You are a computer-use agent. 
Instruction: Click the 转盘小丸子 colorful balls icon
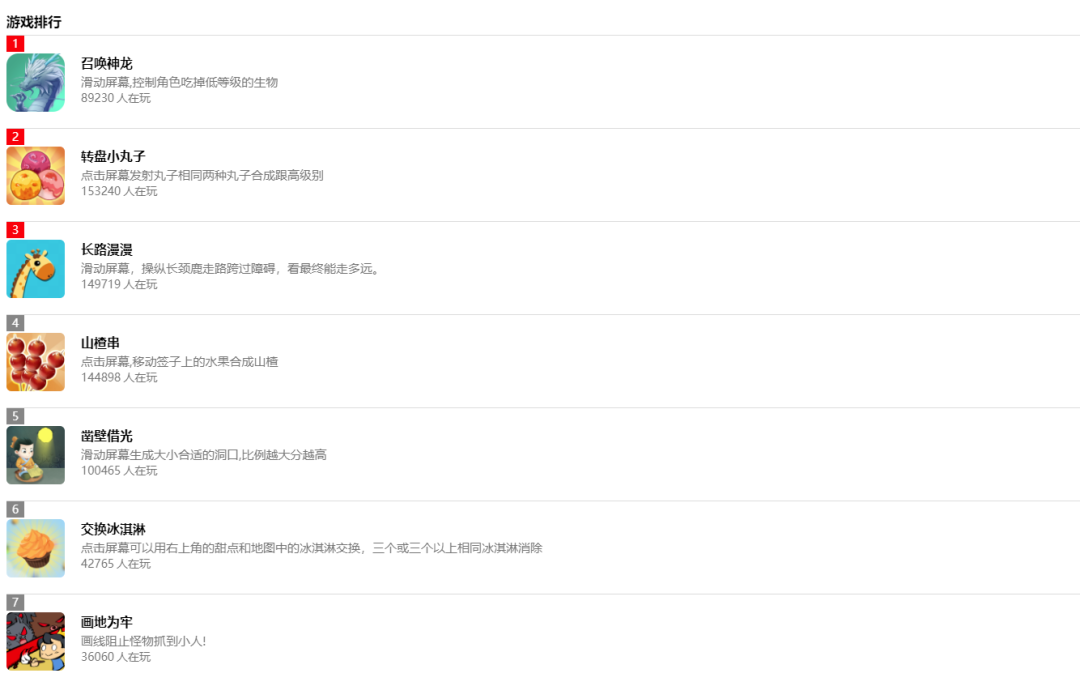point(36,176)
